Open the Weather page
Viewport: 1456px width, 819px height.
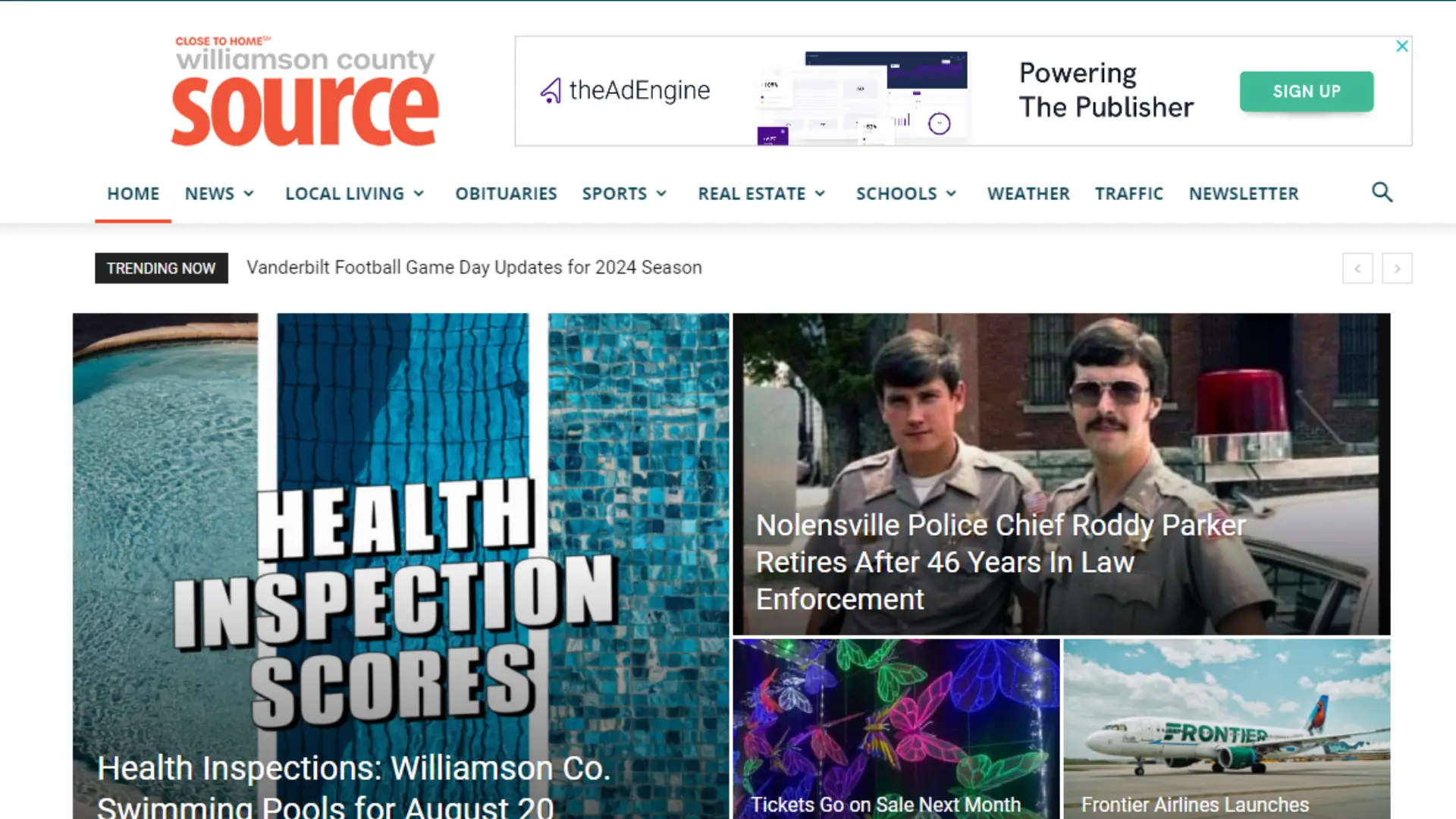(x=1028, y=193)
